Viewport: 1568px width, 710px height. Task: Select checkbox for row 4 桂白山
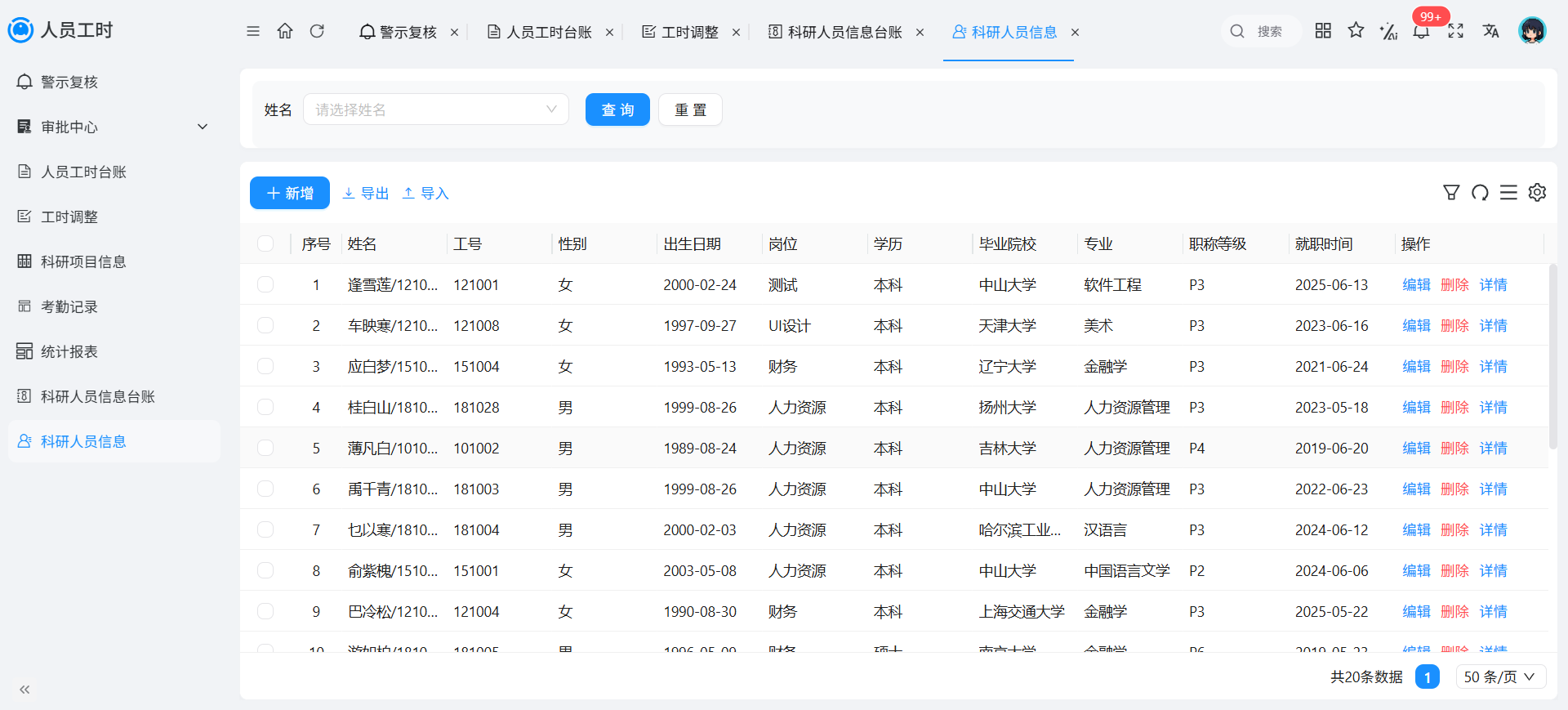pyautogui.click(x=265, y=407)
